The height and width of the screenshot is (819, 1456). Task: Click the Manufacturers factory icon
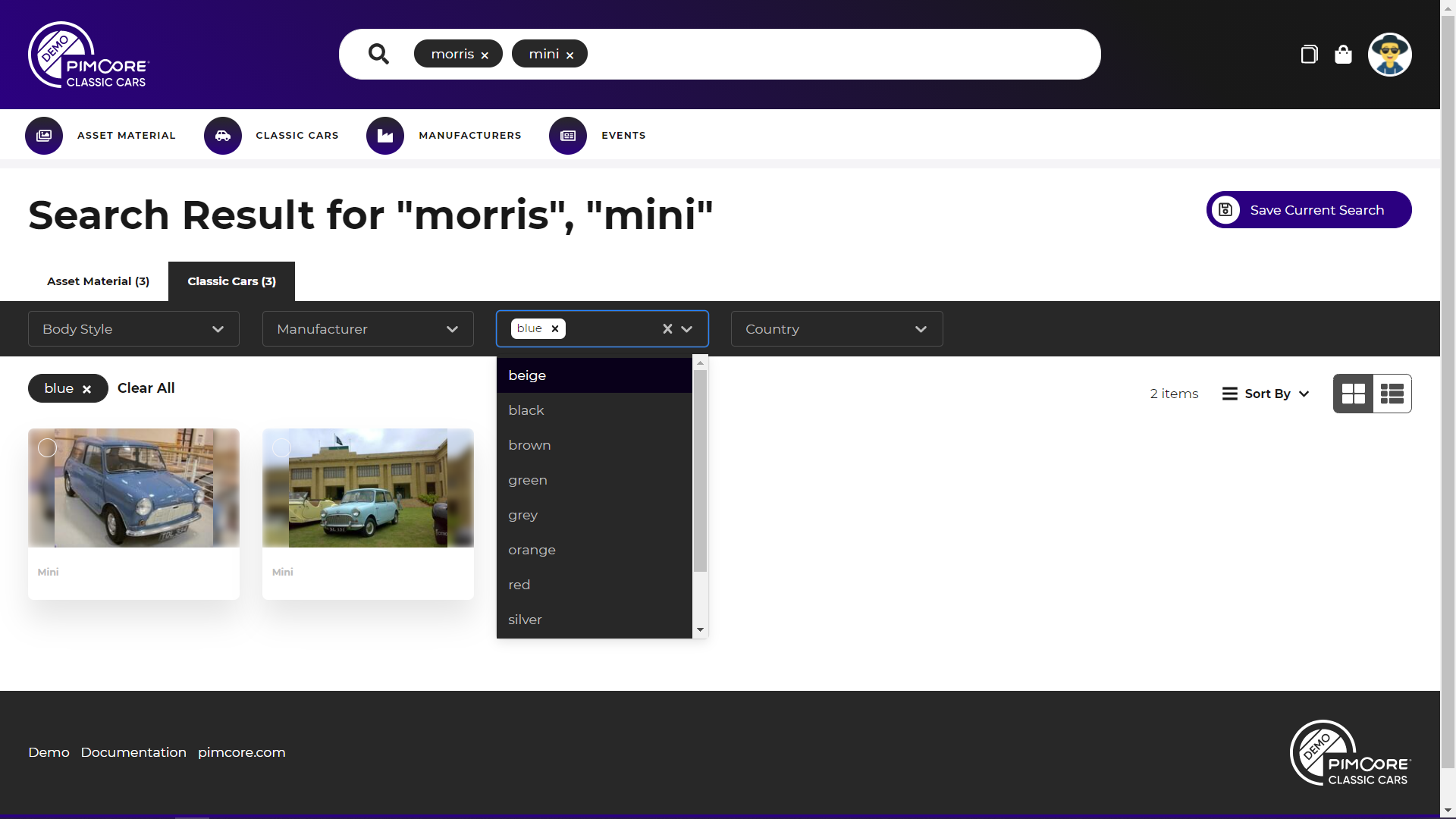(385, 136)
